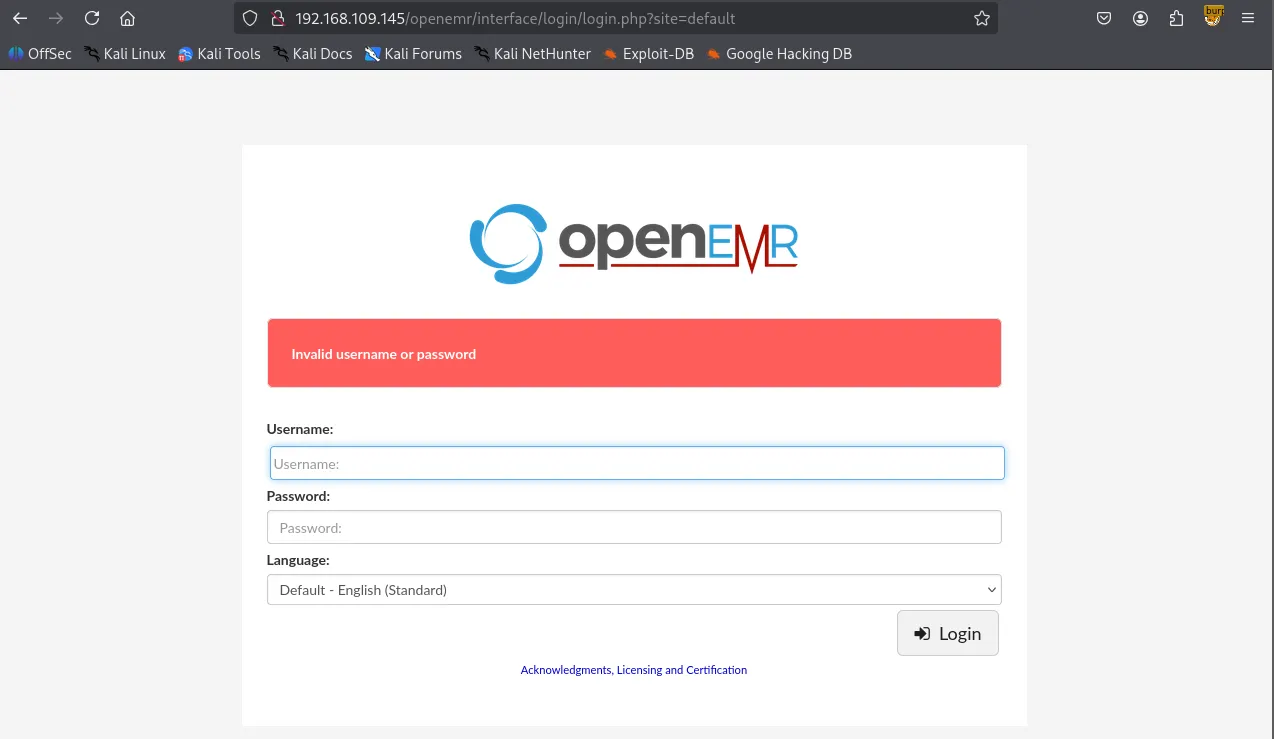Click the tracking protection shield icon
Image resolution: width=1274 pixels, height=739 pixels.
[x=250, y=18]
